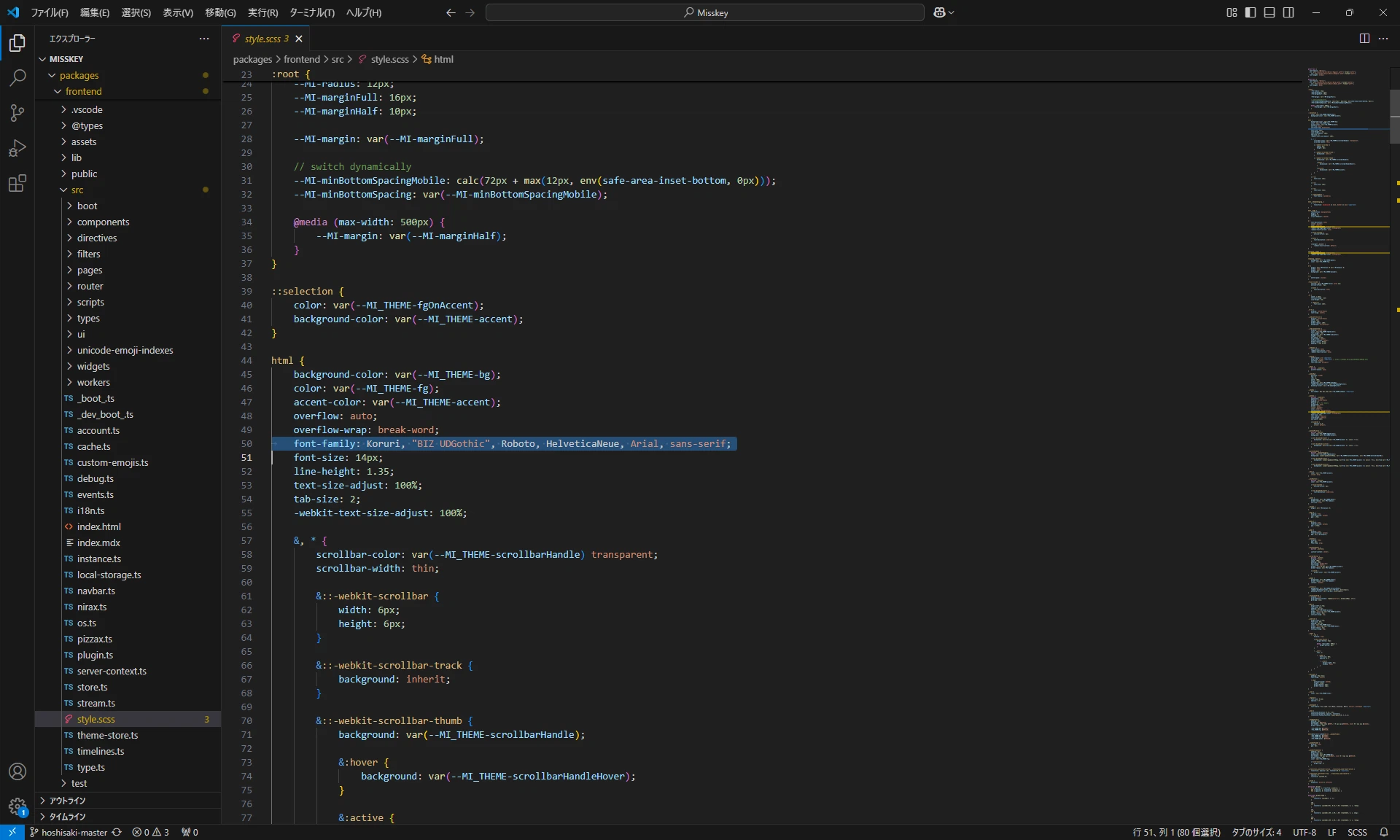
Task: Open the Explorer view icon
Action: pyautogui.click(x=16, y=43)
